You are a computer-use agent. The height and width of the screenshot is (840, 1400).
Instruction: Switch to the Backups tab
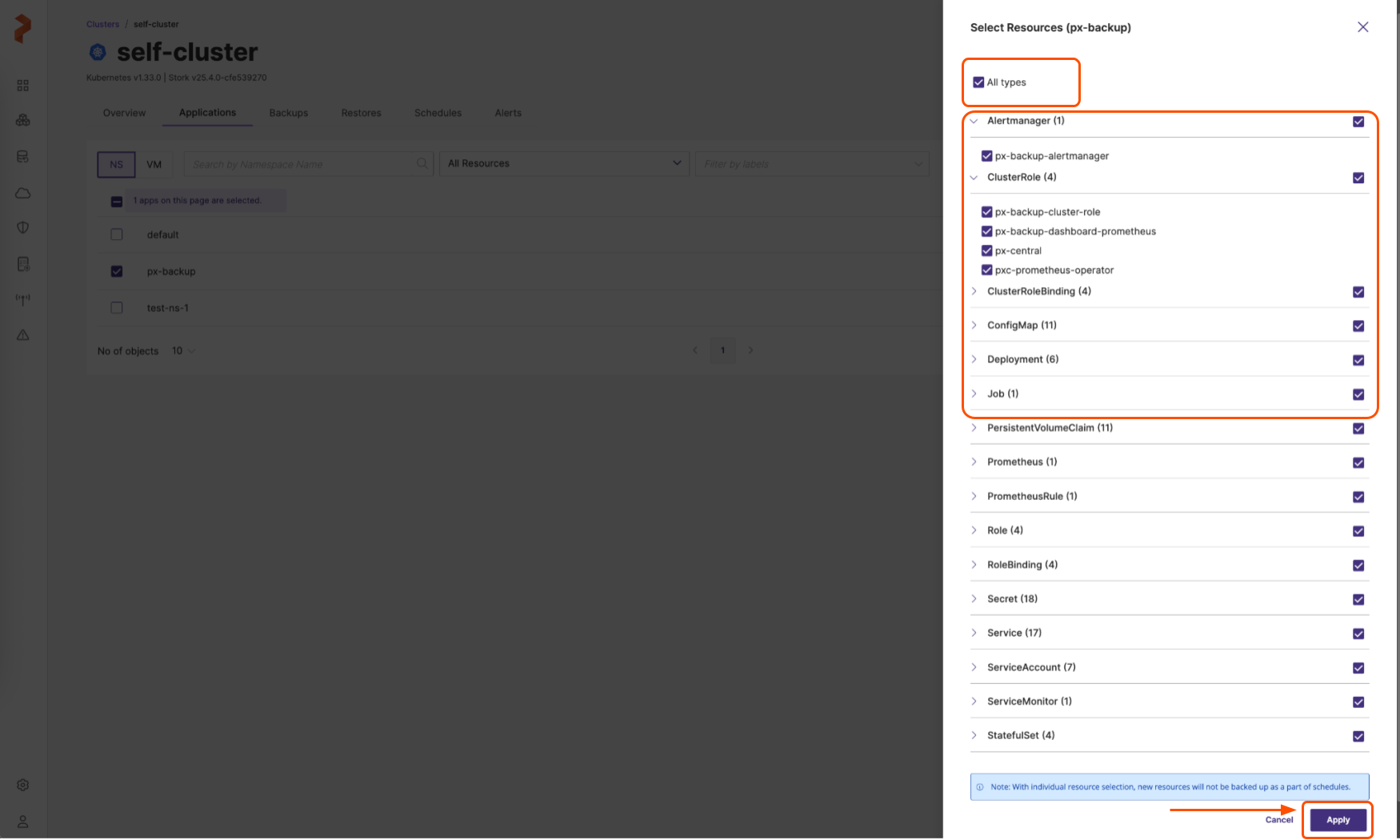(288, 113)
